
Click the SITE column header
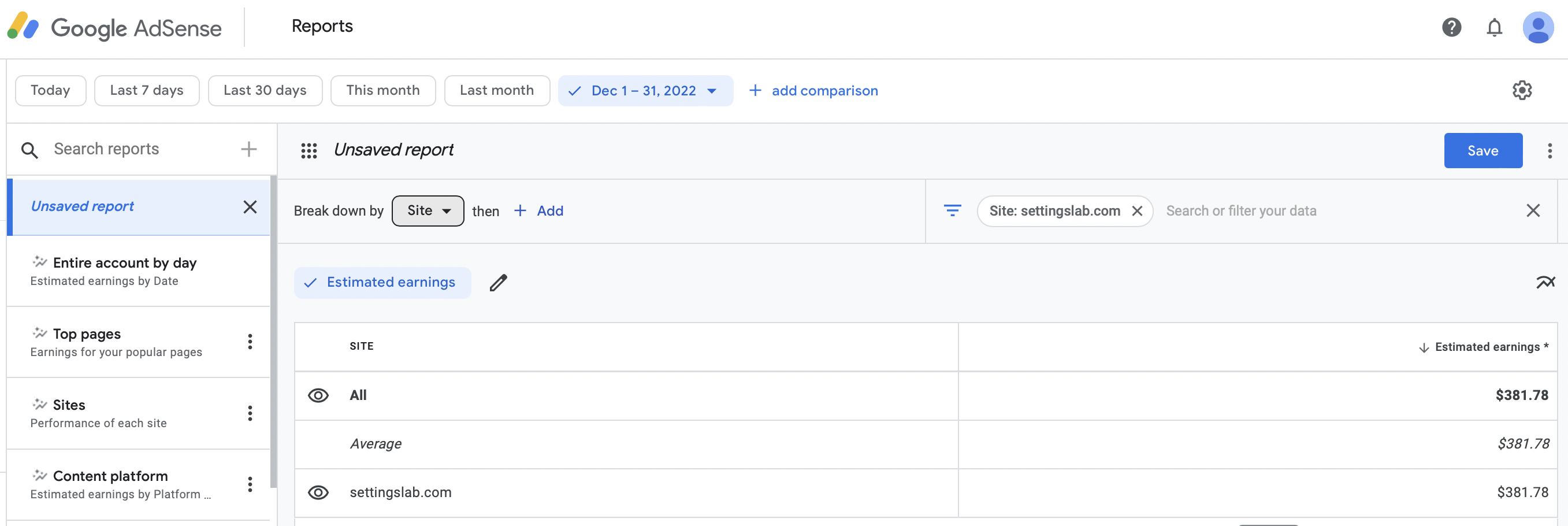click(362, 346)
